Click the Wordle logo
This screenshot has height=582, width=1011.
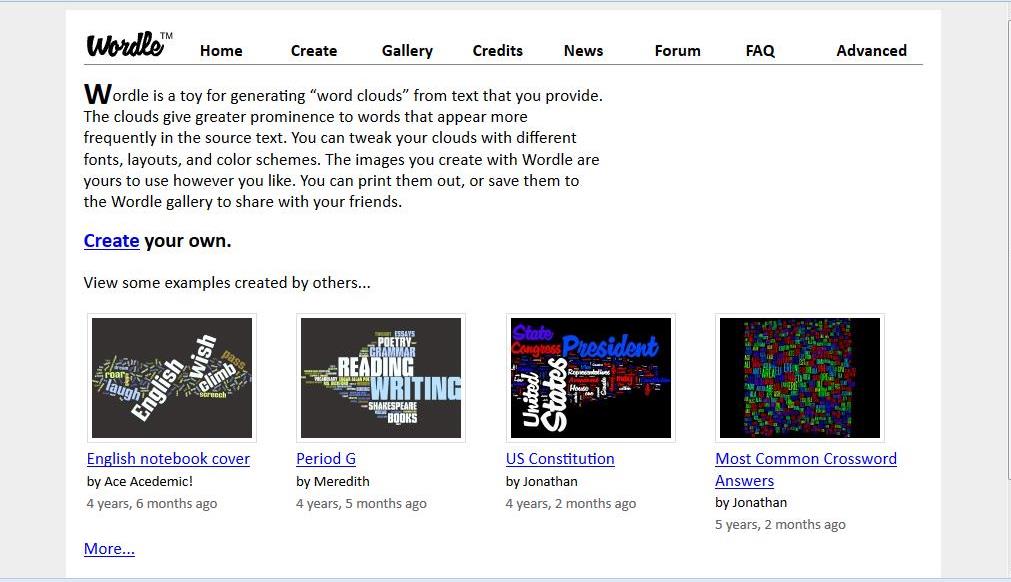point(128,45)
